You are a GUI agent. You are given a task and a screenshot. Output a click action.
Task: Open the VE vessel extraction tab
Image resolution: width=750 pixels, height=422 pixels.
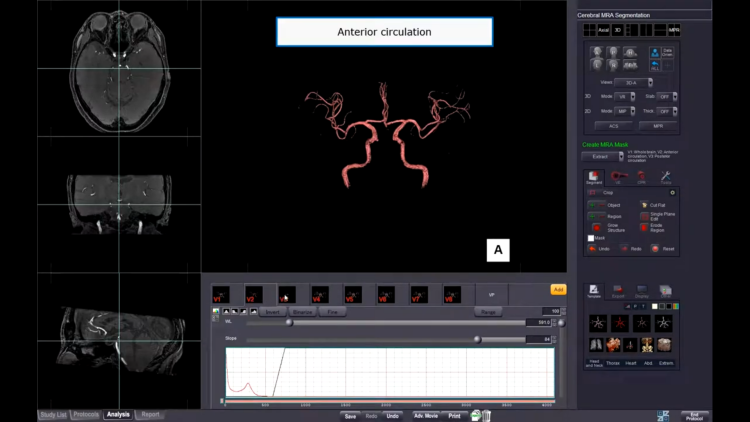point(618,177)
